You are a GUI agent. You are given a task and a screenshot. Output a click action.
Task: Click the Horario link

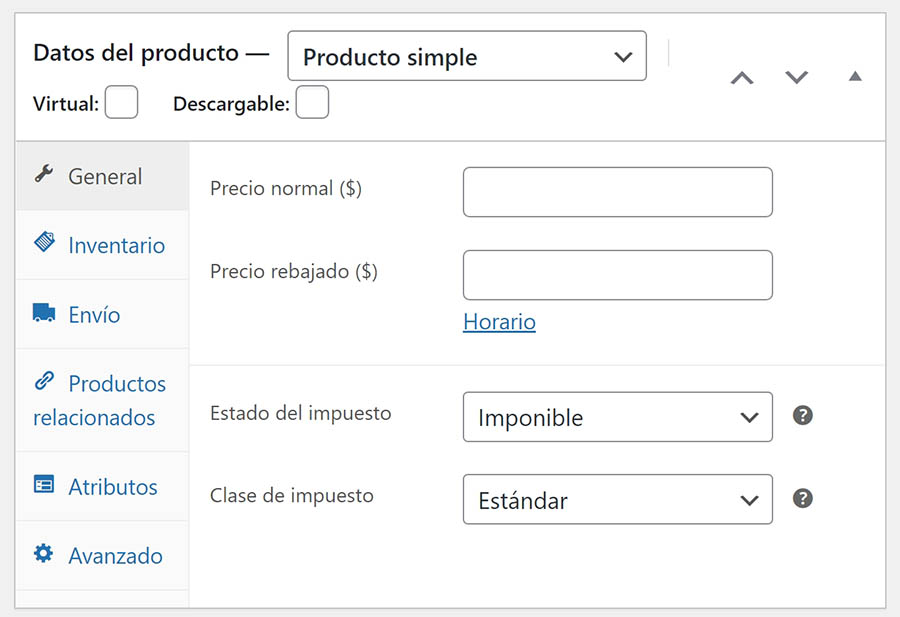pyautogui.click(x=499, y=322)
